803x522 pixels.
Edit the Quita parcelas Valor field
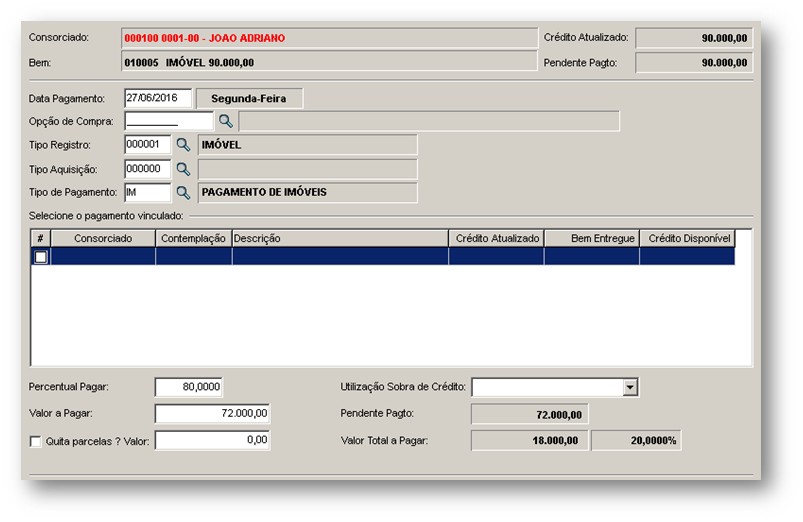tap(213, 440)
